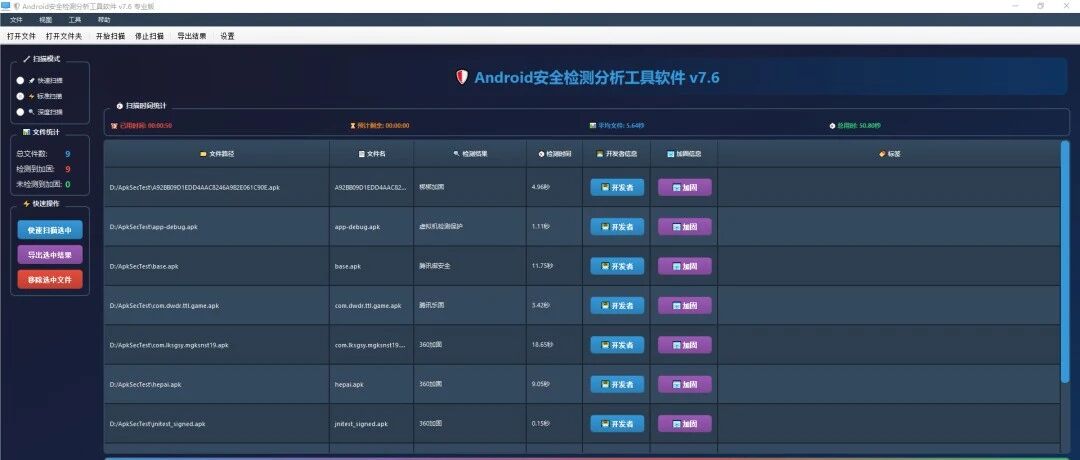Click the 文件路径 column header
Image resolution: width=1080 pixels, height=460 pixels.
tap(217, 154)
